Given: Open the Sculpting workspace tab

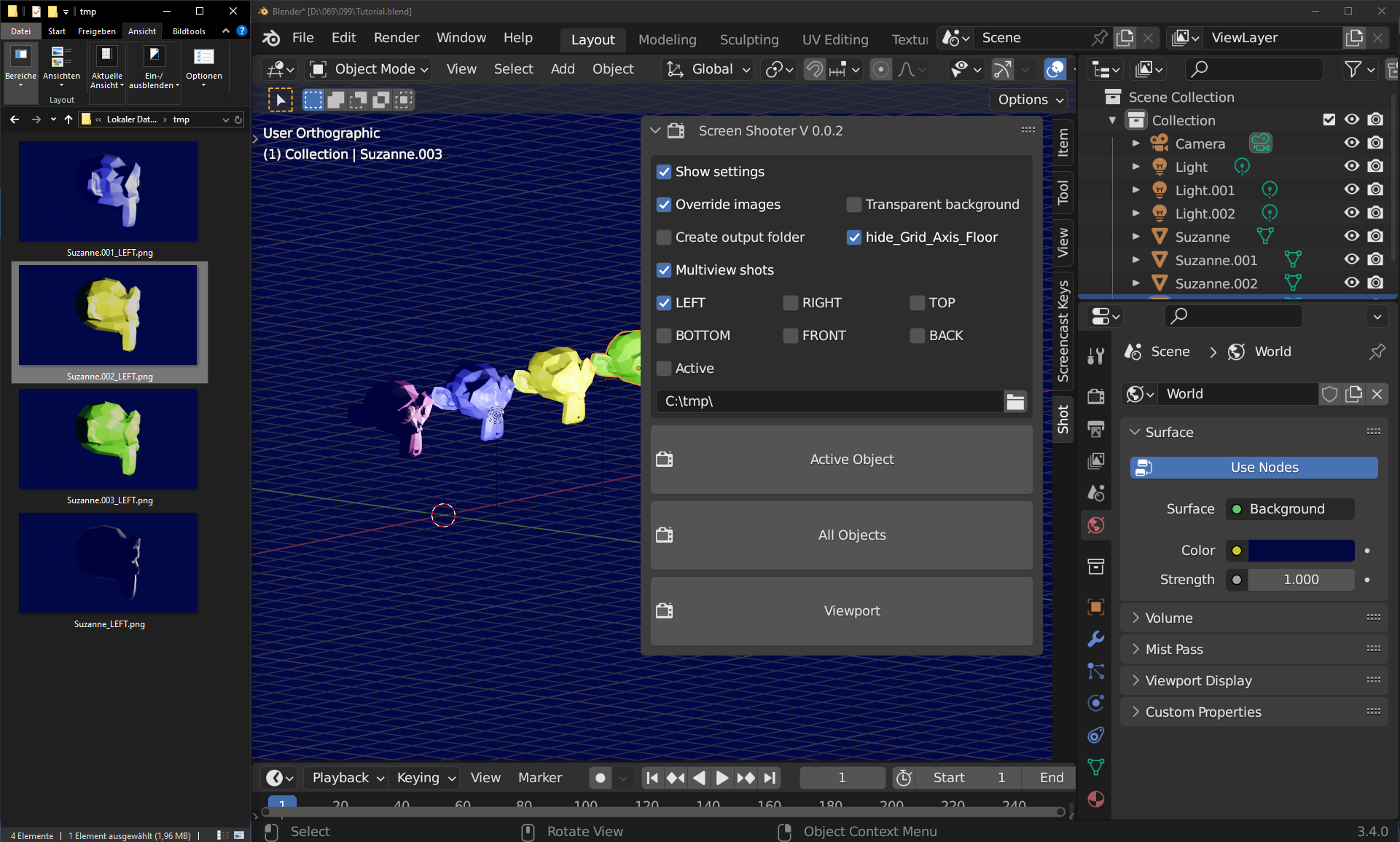Looking at the screenshot, I should (748, 40).
